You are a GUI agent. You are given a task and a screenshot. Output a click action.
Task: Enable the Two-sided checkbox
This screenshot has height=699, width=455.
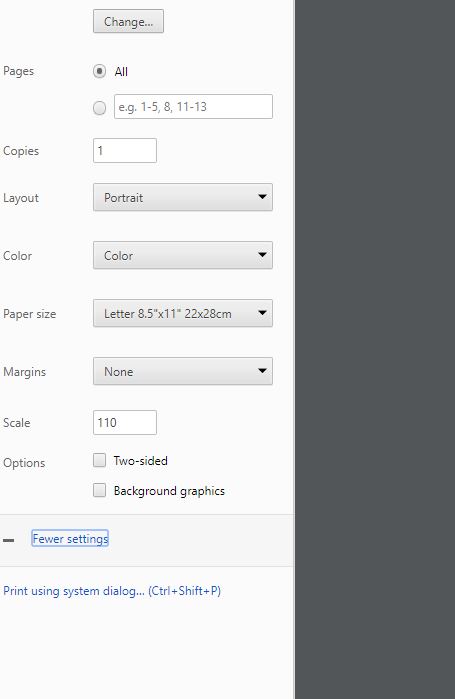99,460
